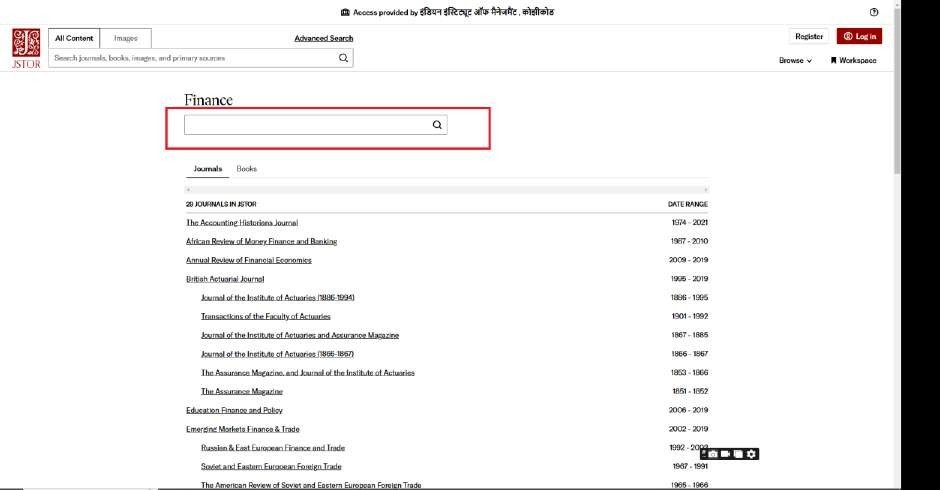Click the camera screenshot icon
The height and width of the screenshot is (490, 940).
713,454
